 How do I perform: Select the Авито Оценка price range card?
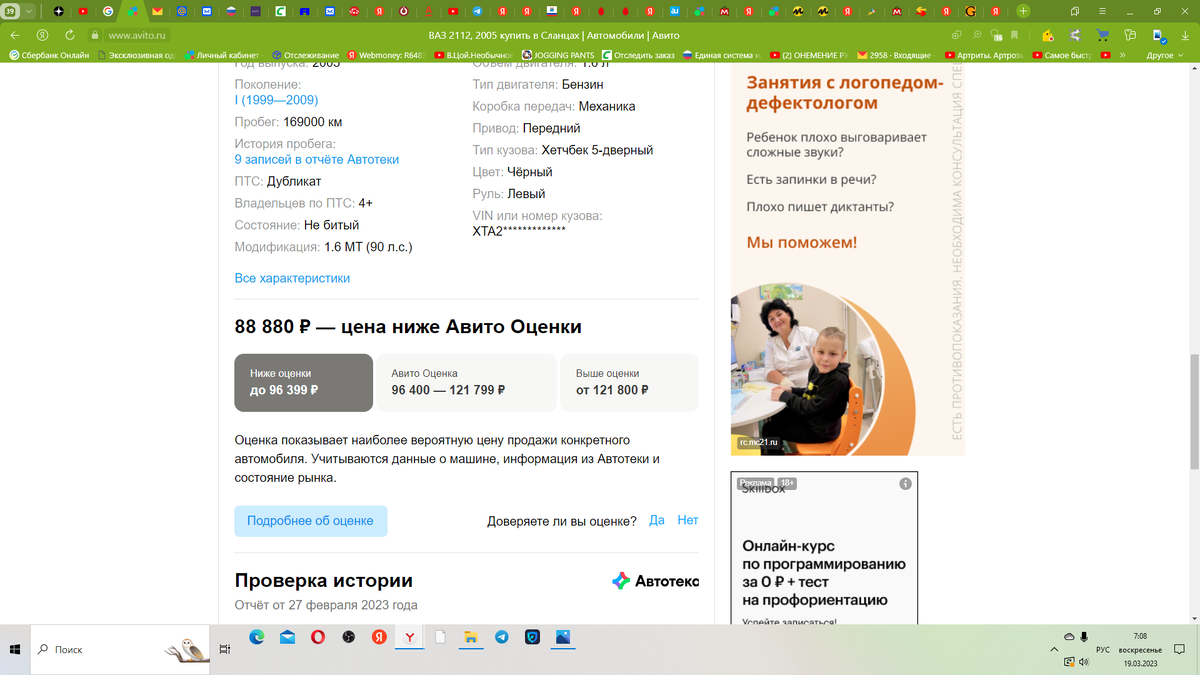[x=466, y=382]
